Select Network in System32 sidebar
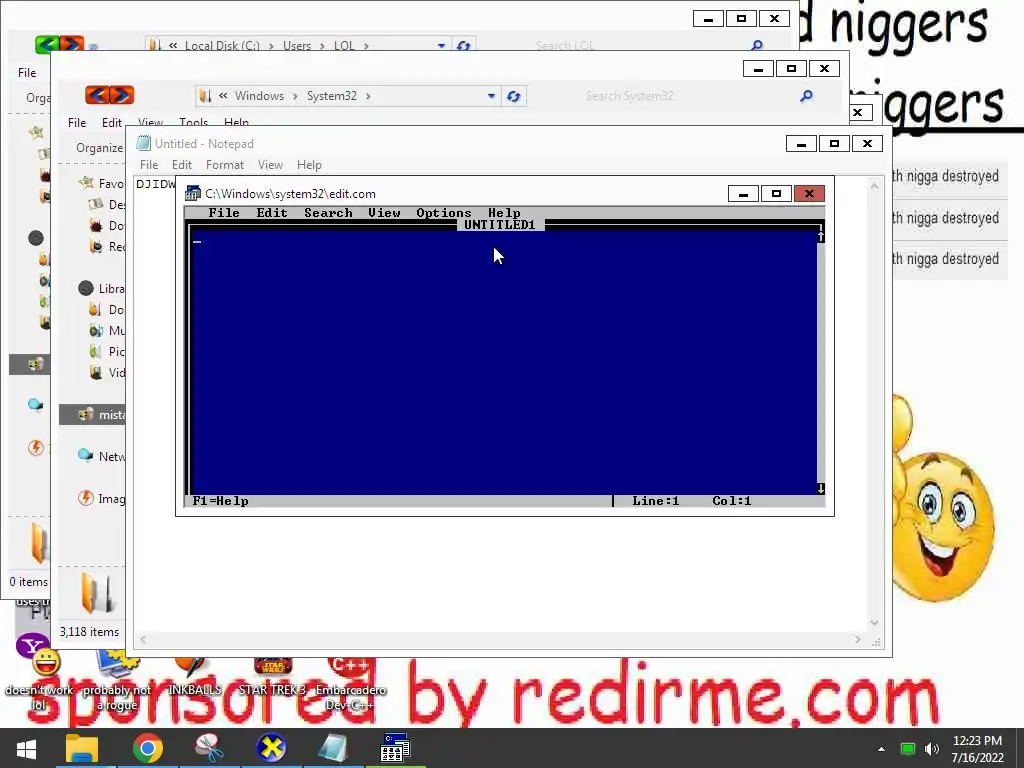Image resolution: width=1024 pixels, height=768 pixels. (x=101, y=456)
